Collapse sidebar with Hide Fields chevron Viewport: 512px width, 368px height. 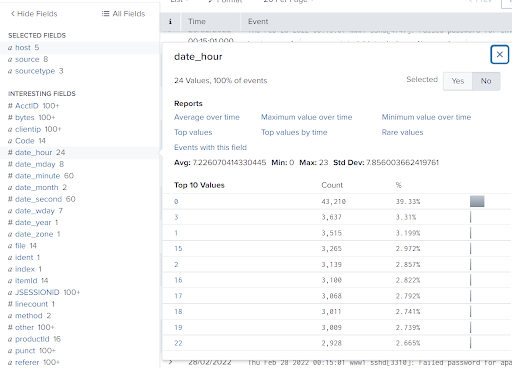13,14
